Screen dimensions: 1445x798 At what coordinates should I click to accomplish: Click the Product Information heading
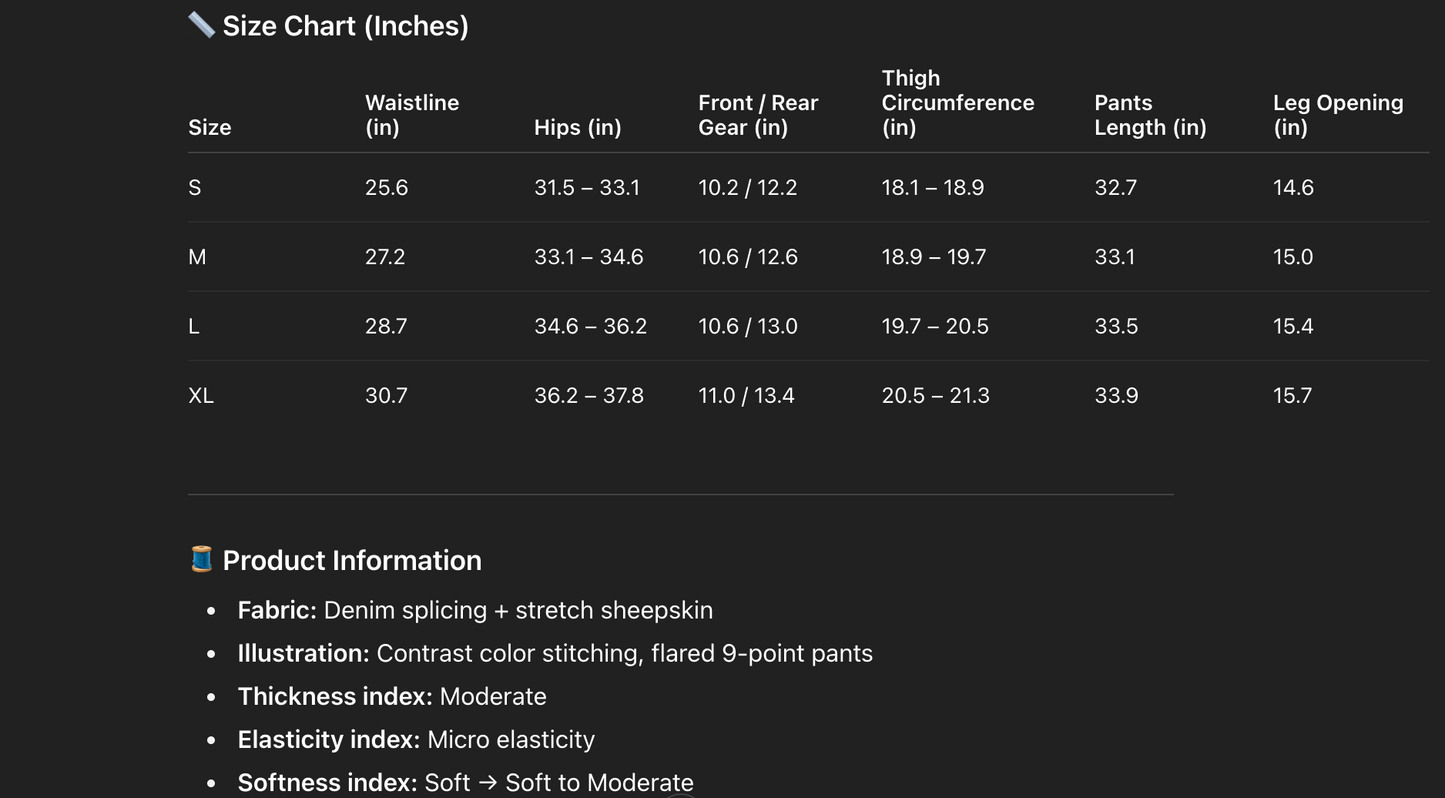click(x=351, y=560)
